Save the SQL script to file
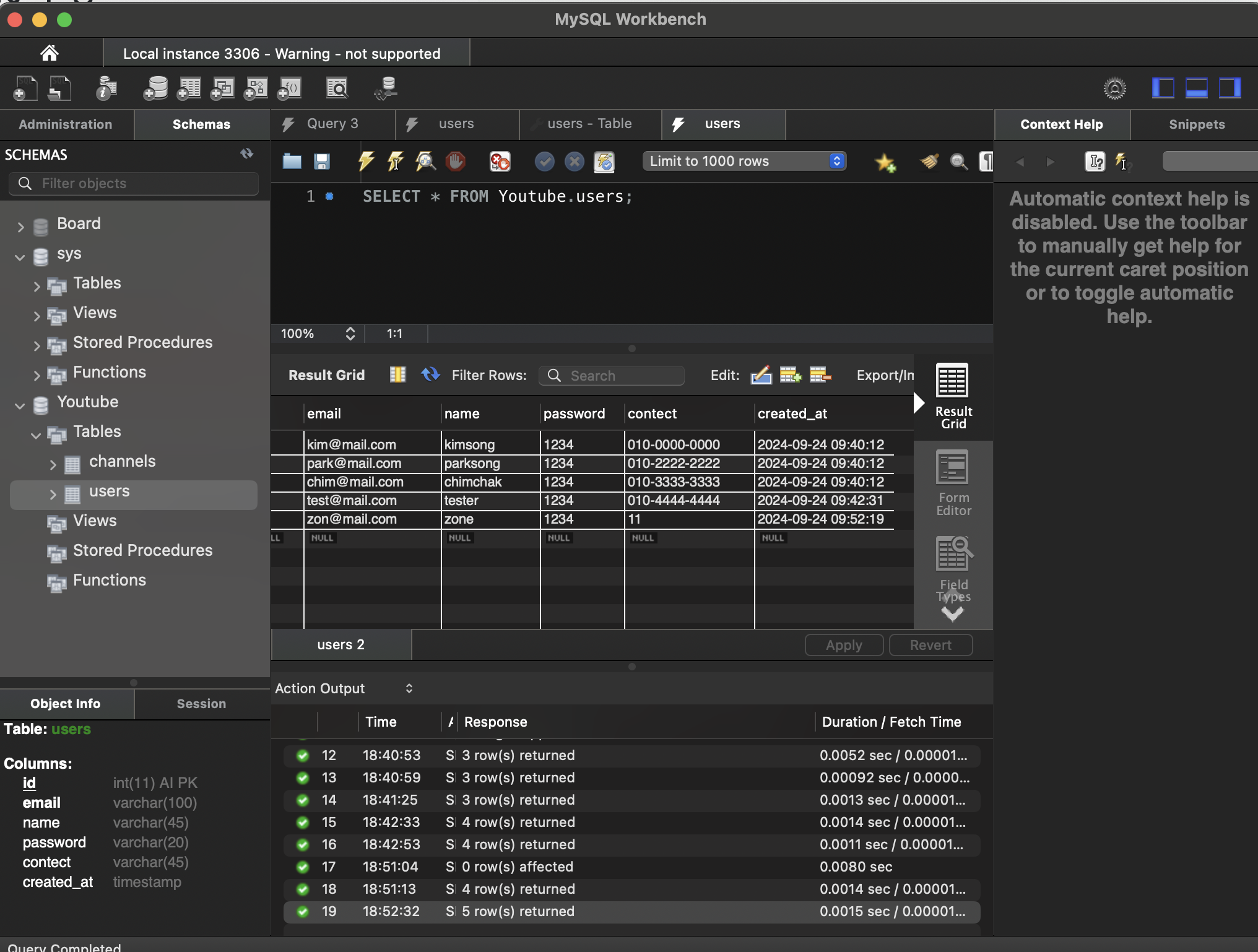1258x952 pixels. [322, 162]
